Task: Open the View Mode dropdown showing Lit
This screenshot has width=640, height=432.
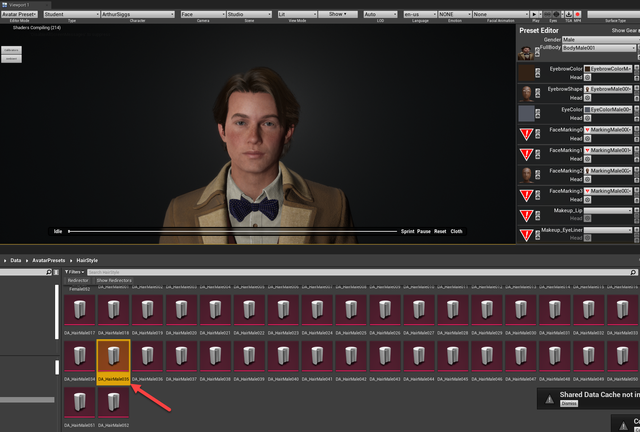Action: (297, 14)
